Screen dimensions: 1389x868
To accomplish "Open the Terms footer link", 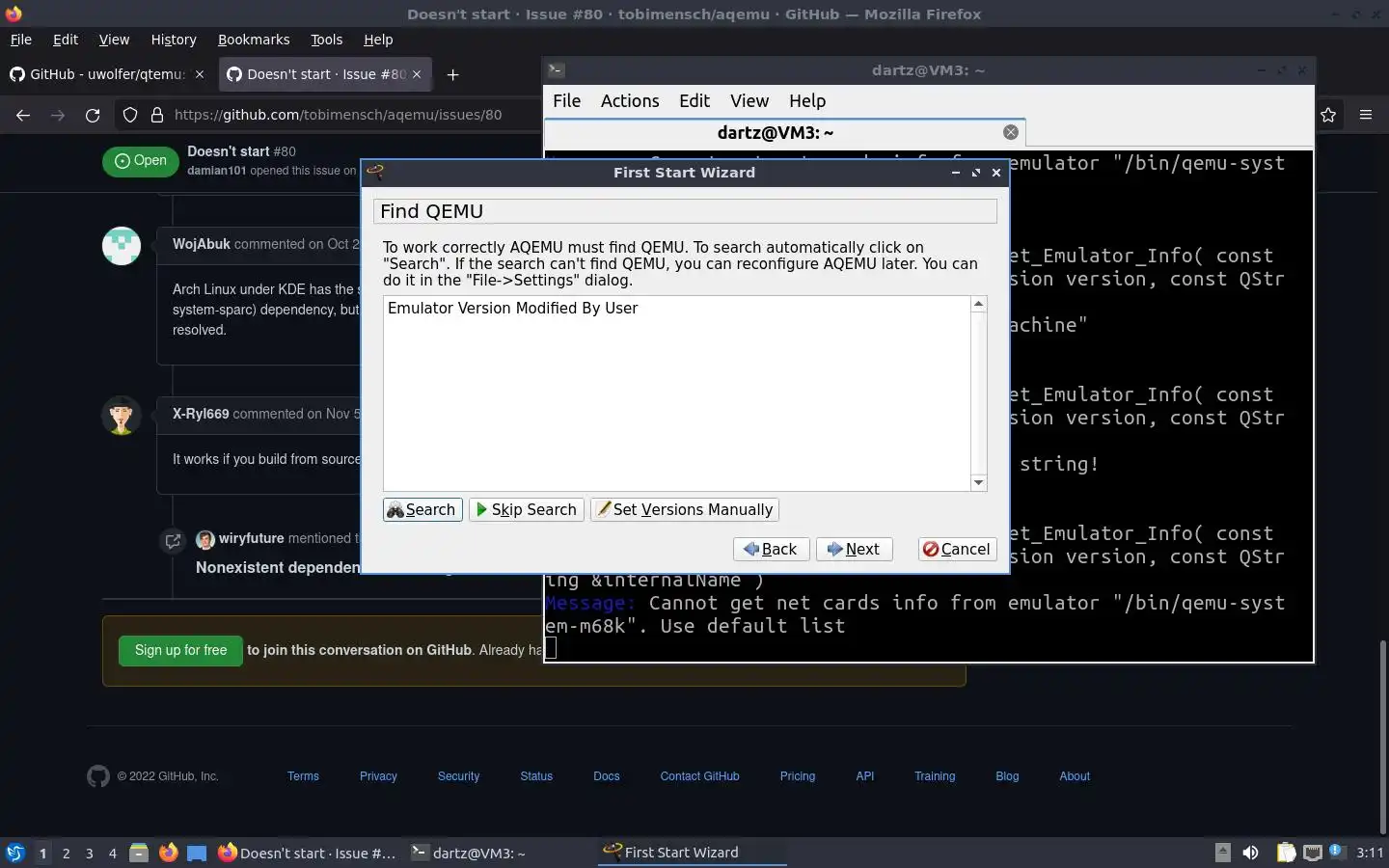I will pos(303,776).
